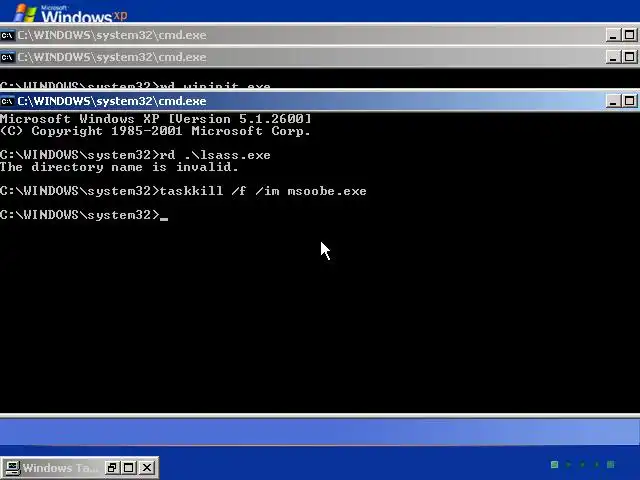The width and height of the screenshot is (640, 480).
Task: Close the minimized Windows Task Manager window
Action: (147, 468)
